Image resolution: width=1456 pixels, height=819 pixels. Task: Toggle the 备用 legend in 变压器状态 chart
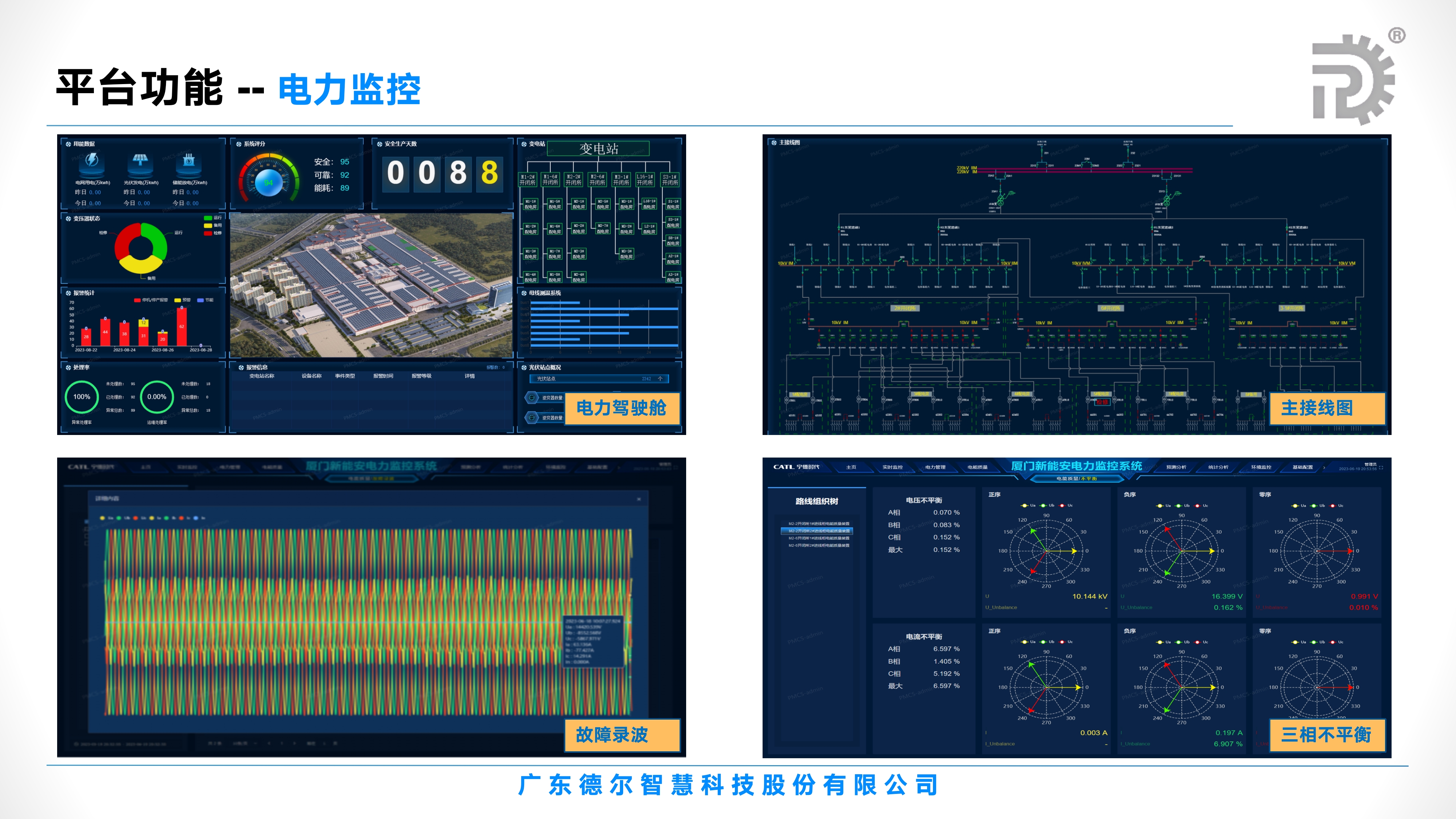point(213,226)
